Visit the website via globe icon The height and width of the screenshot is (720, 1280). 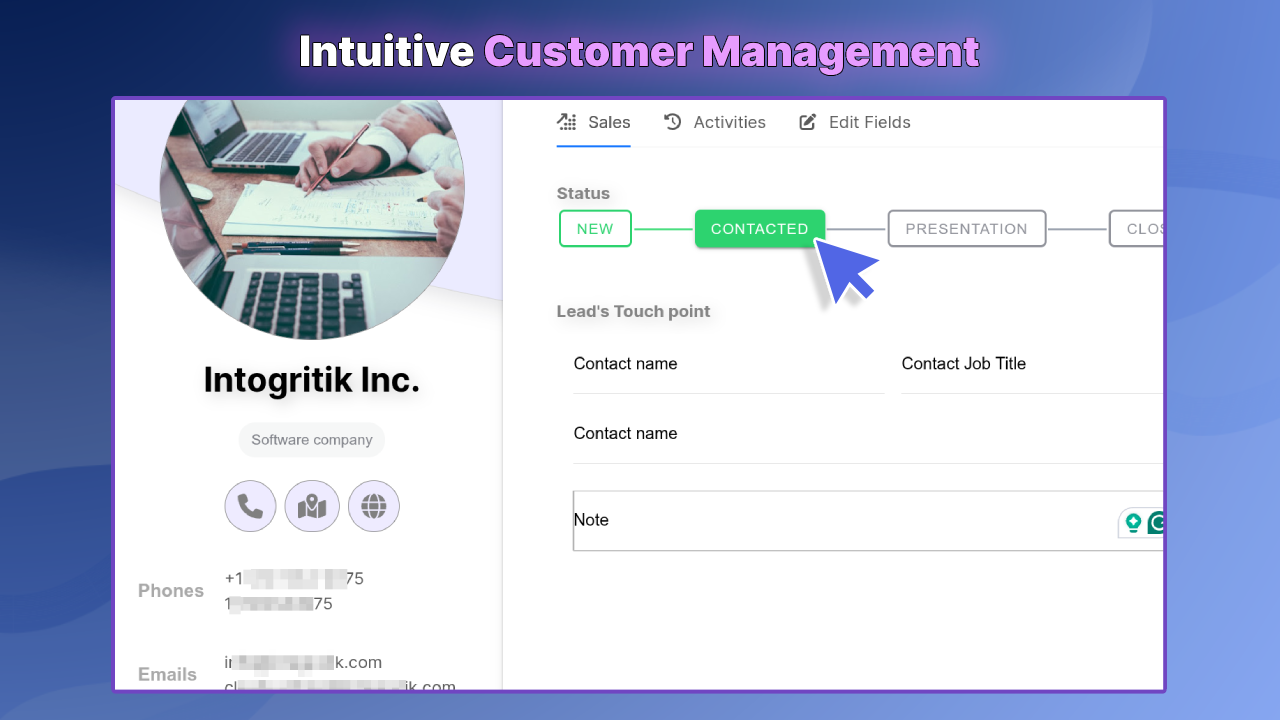click(x=374, y=506)
